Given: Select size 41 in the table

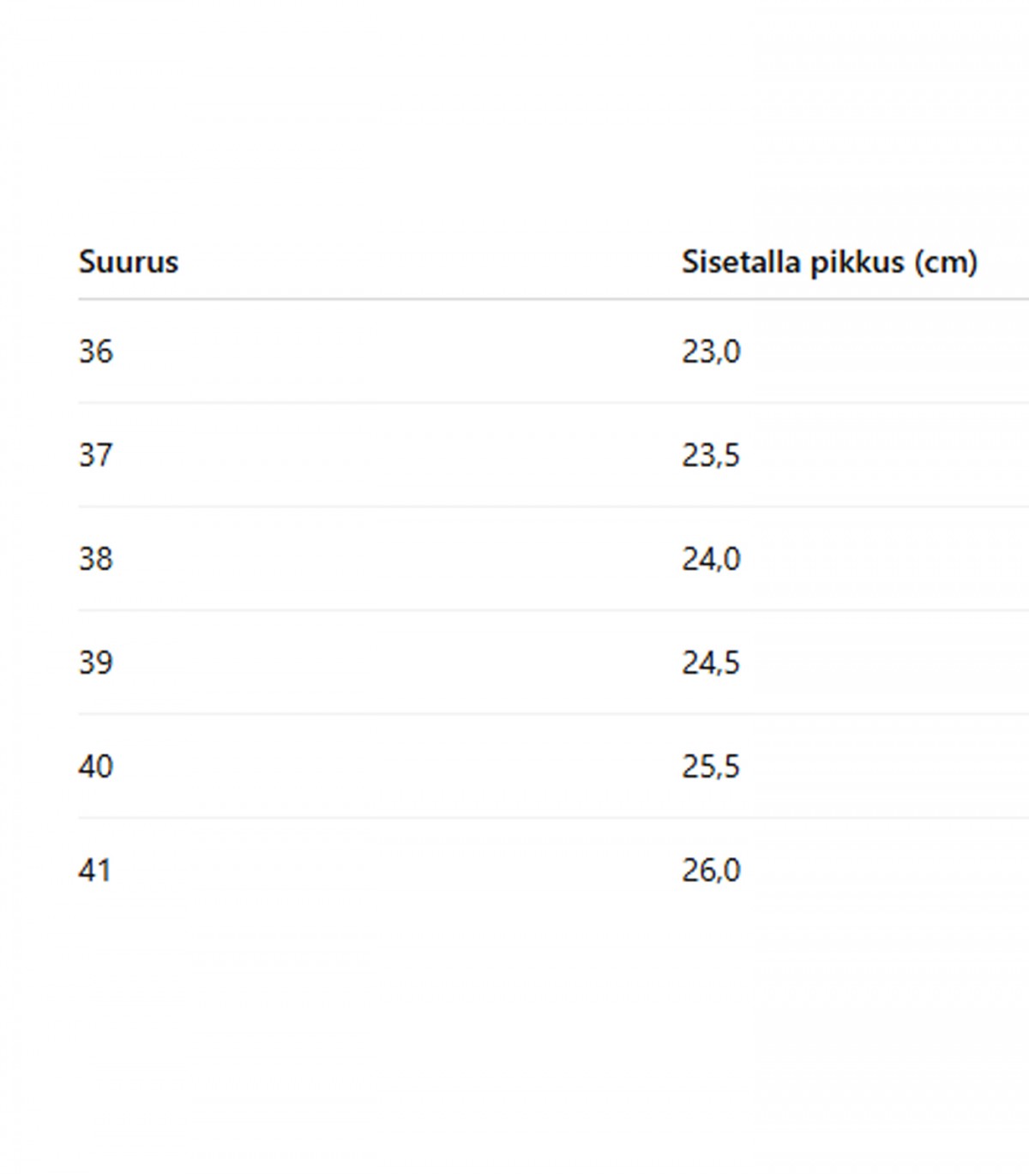Looking at the screenshot, I should [95, 871].
